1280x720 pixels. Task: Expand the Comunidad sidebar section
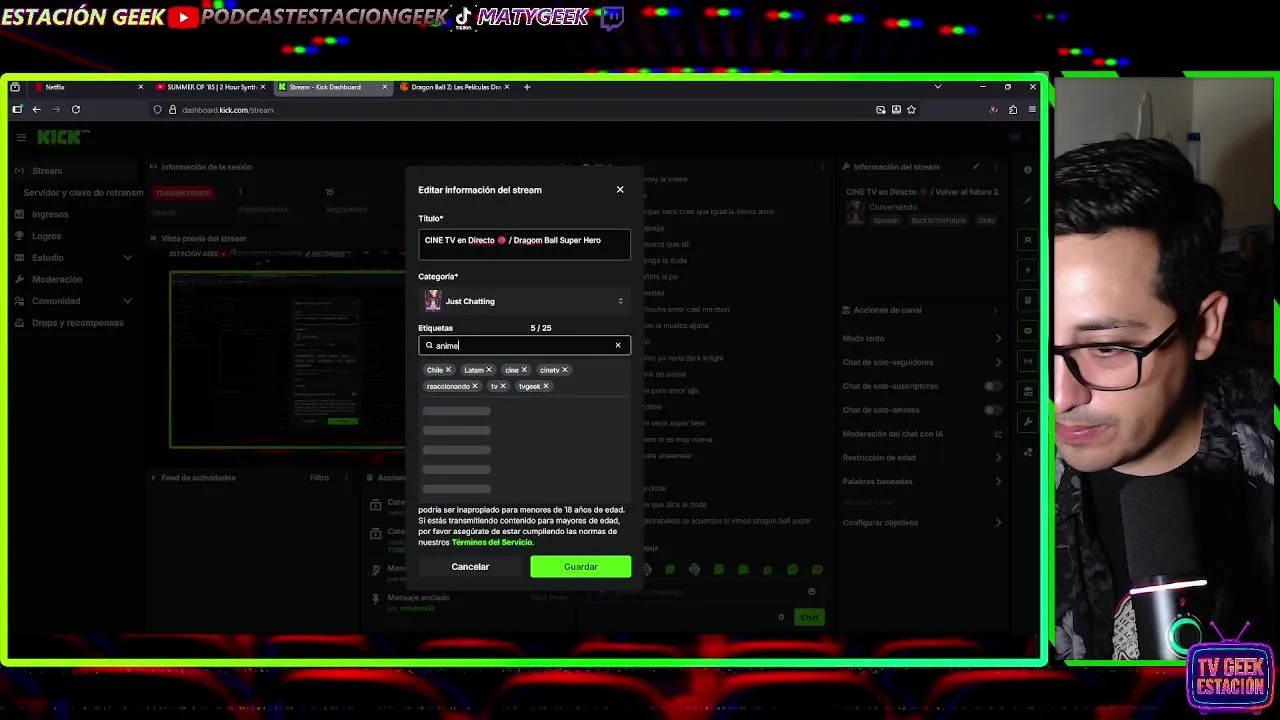pos(127,301)
